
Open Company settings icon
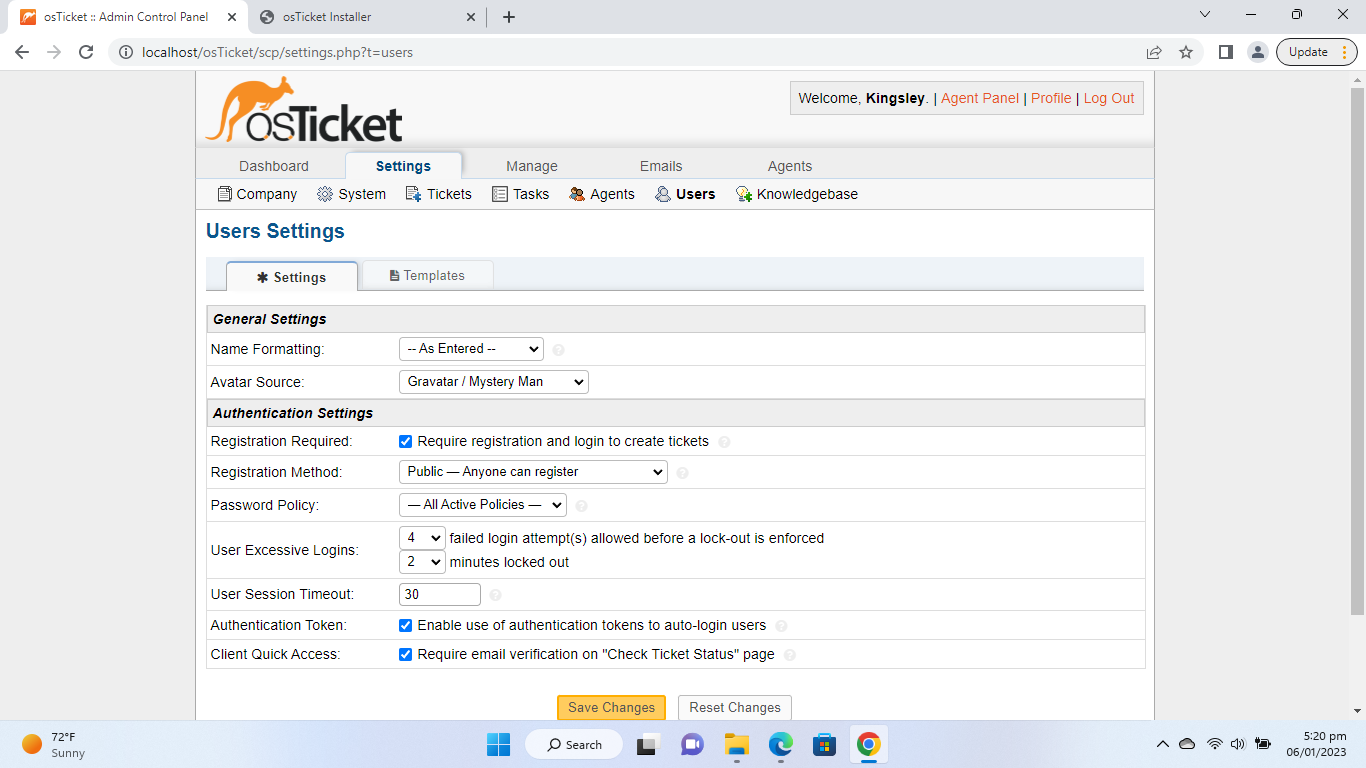[x=225, y=194]
